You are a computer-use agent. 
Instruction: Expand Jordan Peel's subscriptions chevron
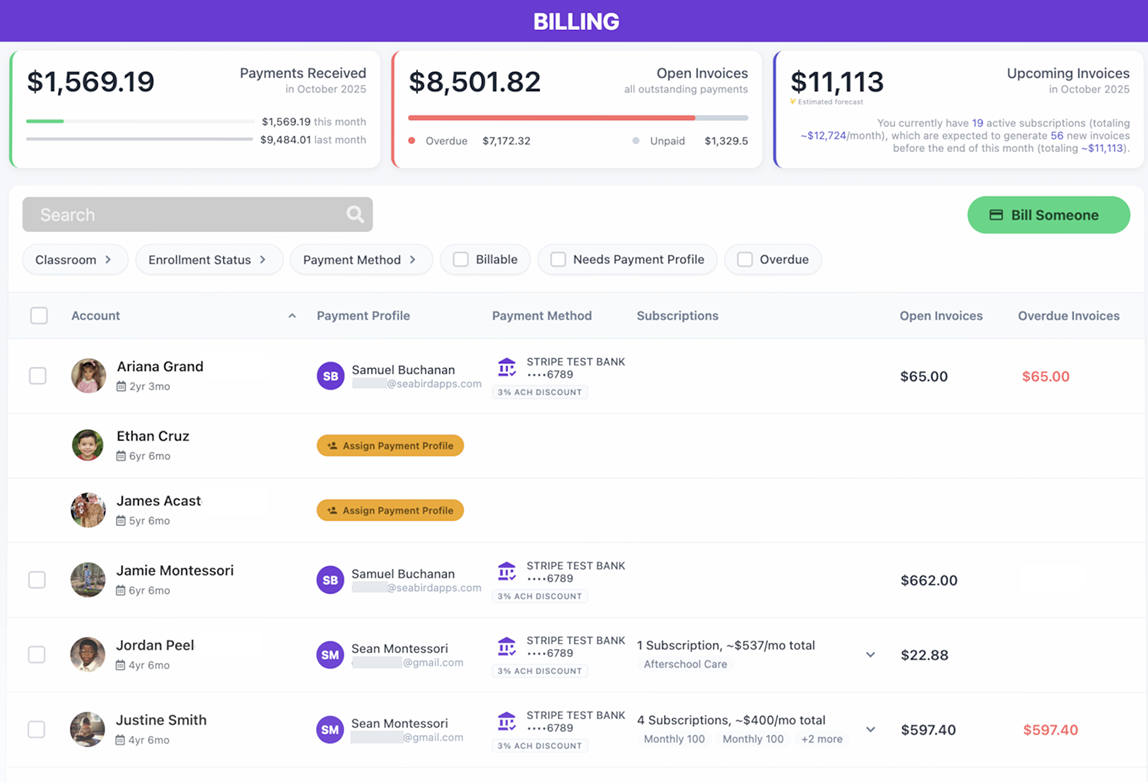tap(870, 655)
